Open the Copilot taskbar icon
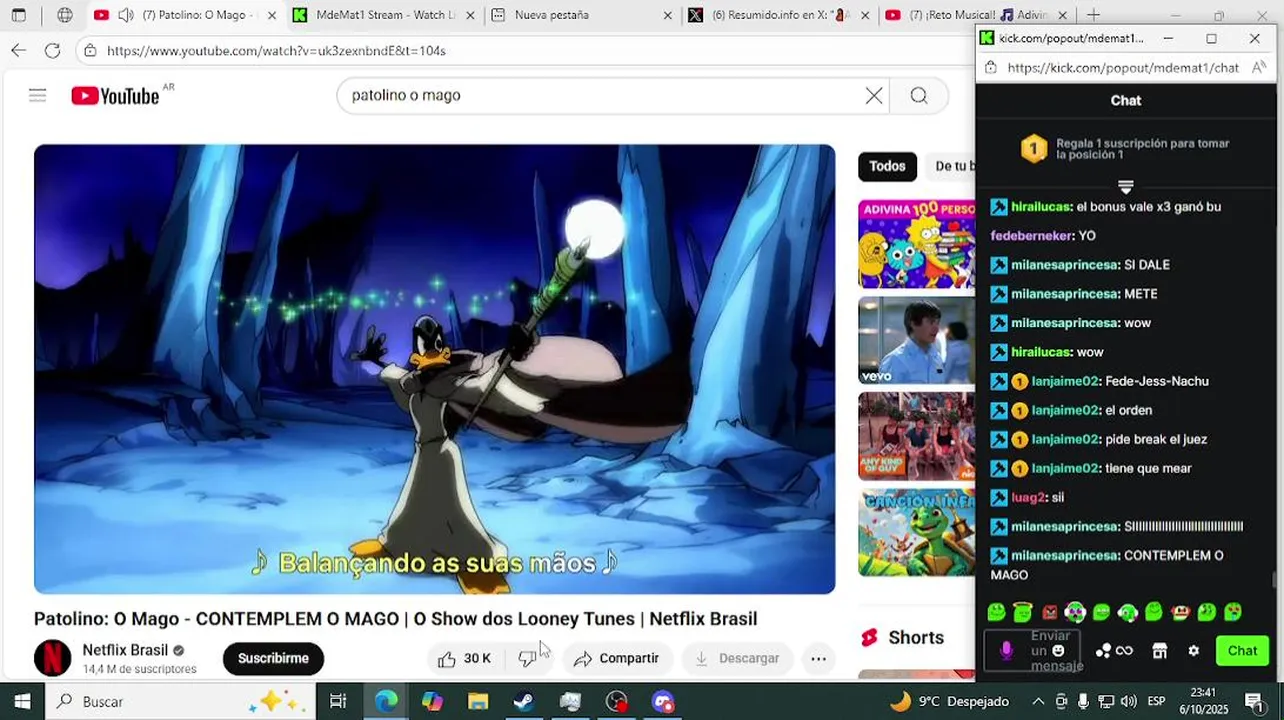This screenshot has height=720, width=1284. [432, 701]
